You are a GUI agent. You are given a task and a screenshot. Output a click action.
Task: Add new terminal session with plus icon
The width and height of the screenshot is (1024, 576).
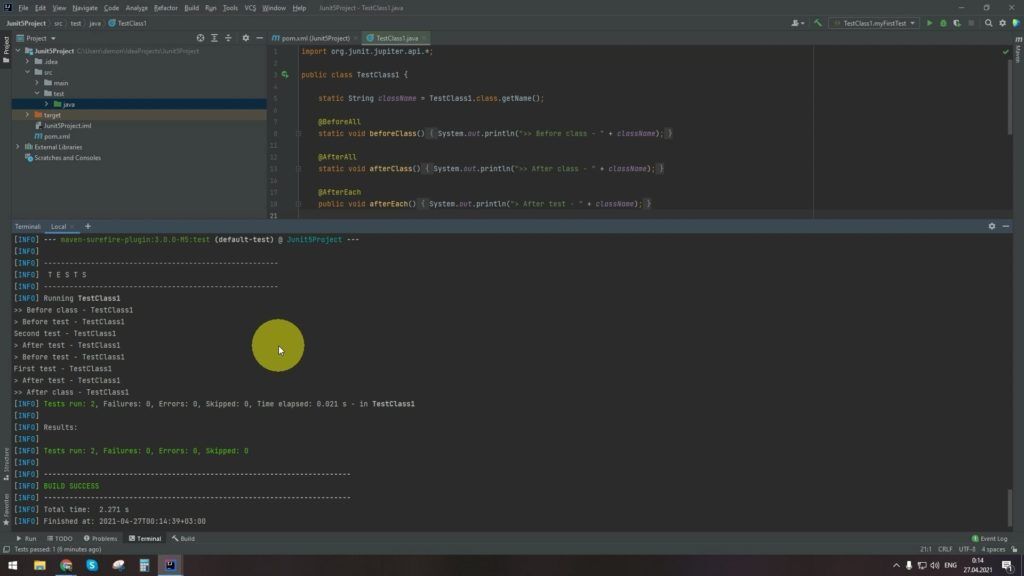tap(87, 226)
